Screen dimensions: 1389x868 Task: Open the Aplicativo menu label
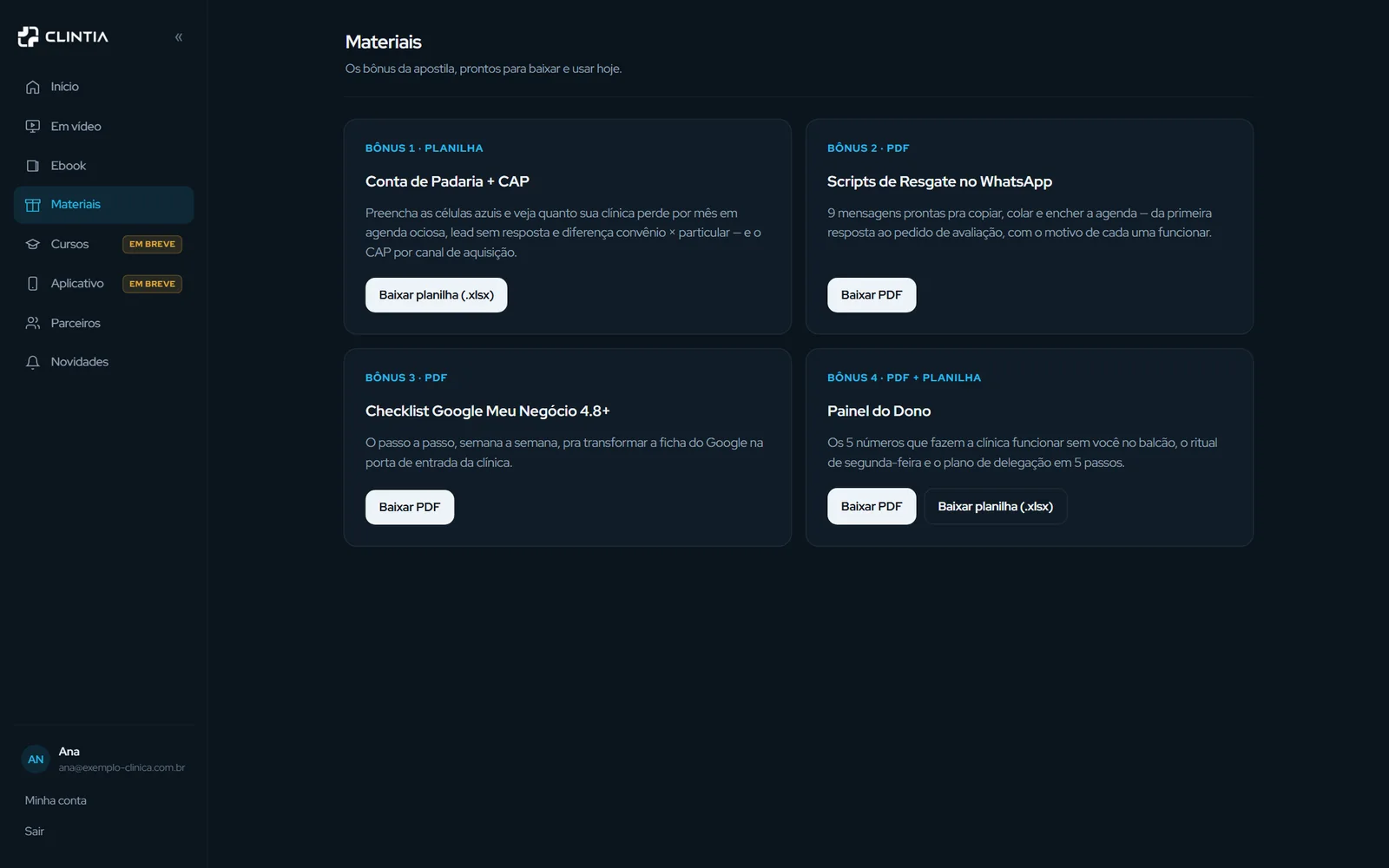(x=77, y=283)
